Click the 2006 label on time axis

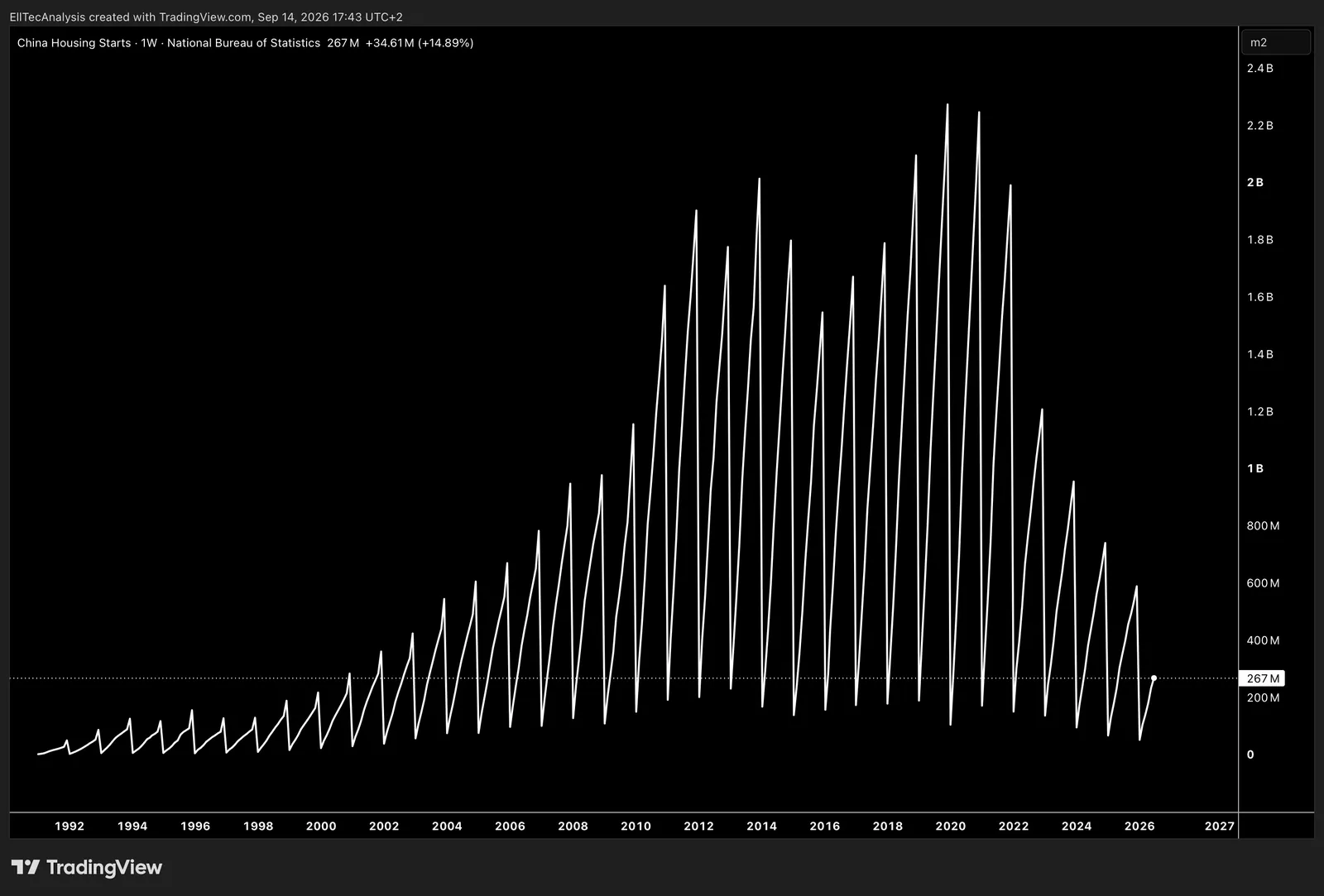[510, 826]
